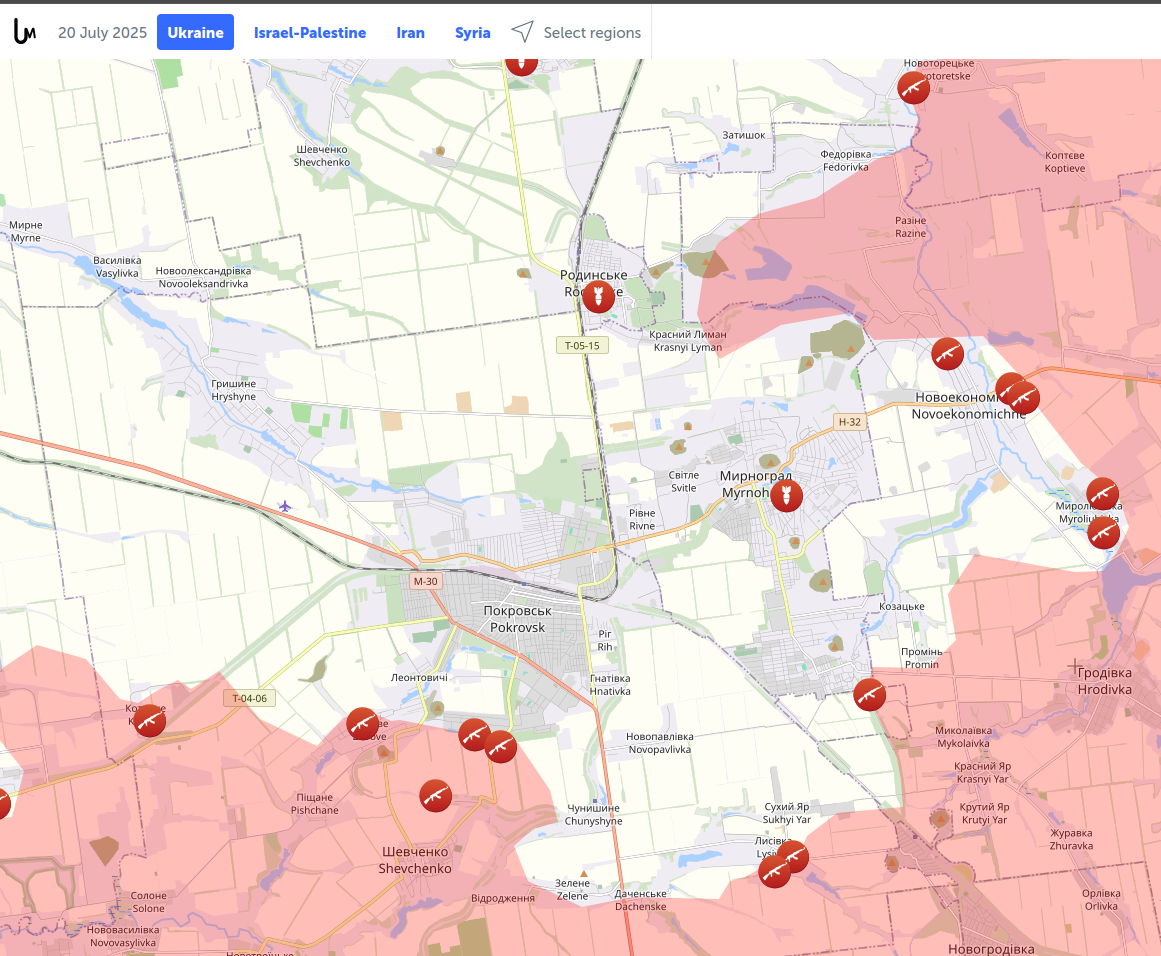1161x956 pixels.
Task: Switch to the Syria tab
Action: (x=472, y=33)
